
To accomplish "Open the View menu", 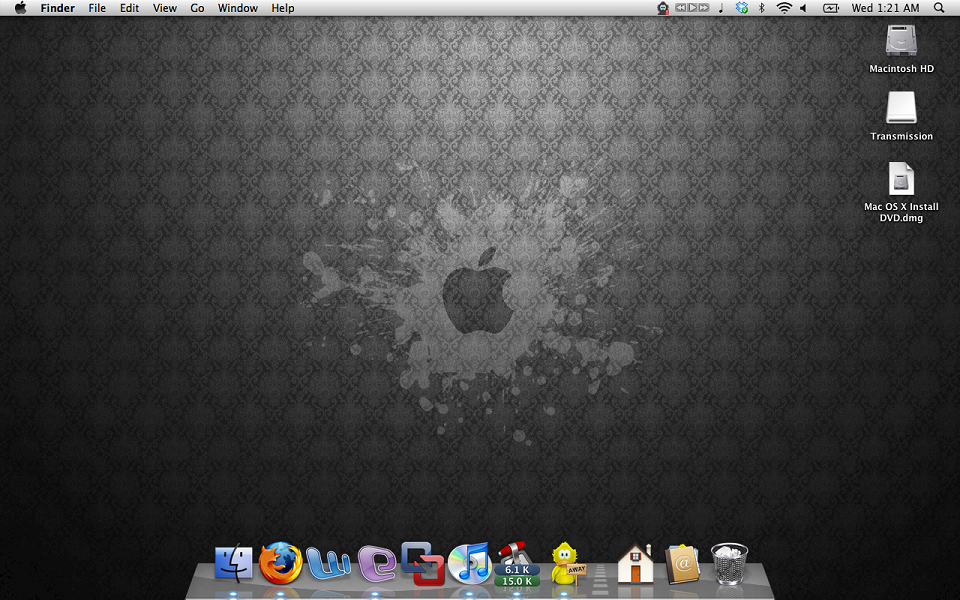I will [165, 8].
